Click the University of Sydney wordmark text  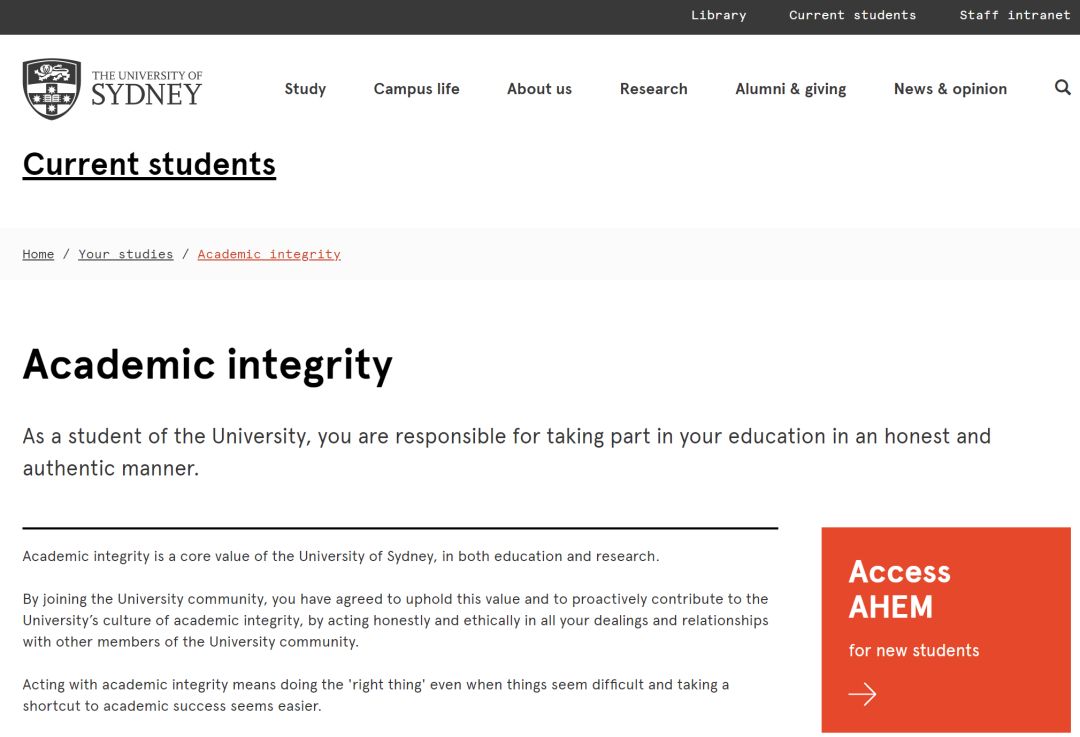pyautogui.click(x=146, y=89)
